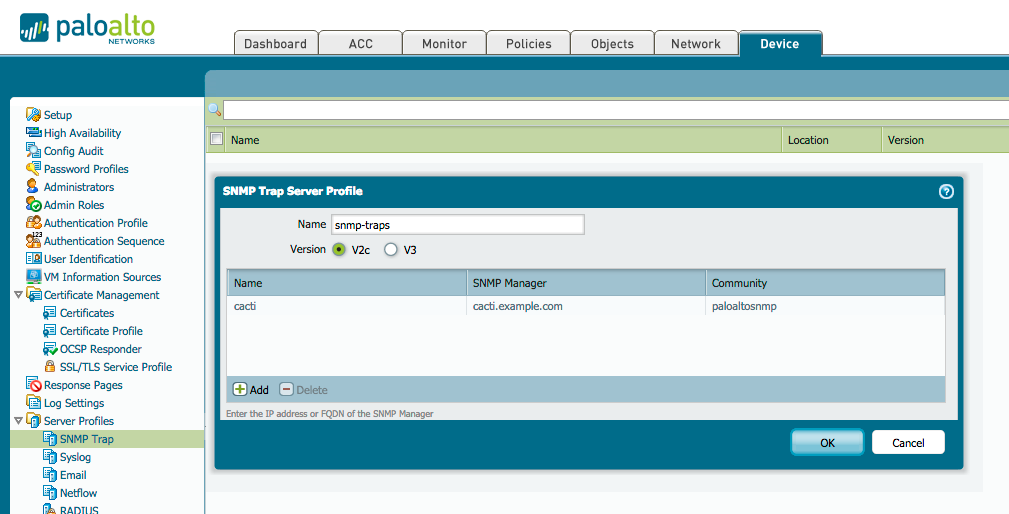This screenshot has width=1009, height=514.
Task: Click the Version column header
Action: [945, 140]
